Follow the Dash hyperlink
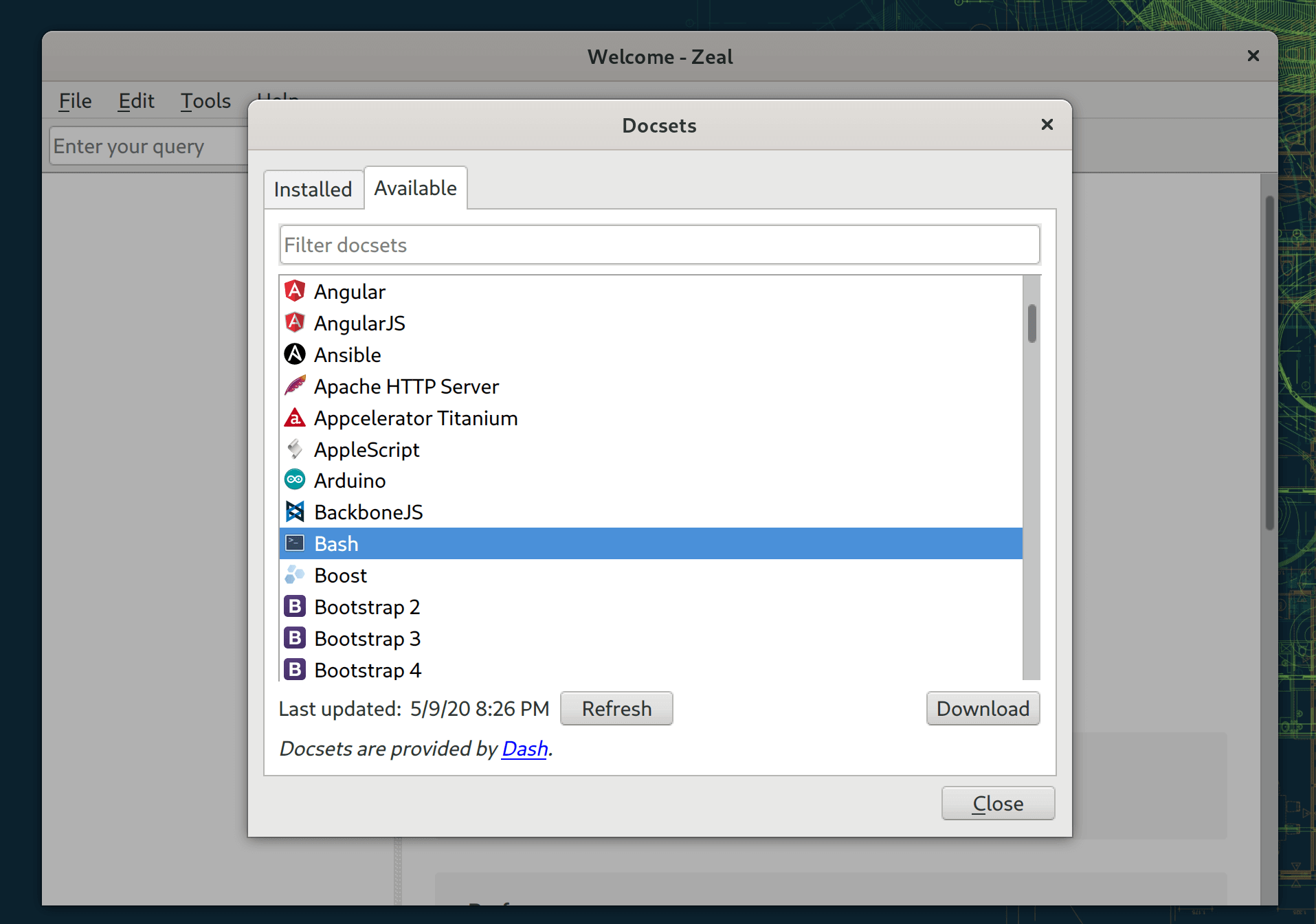This screenshot has height=924, width=1316. point(525,748)
